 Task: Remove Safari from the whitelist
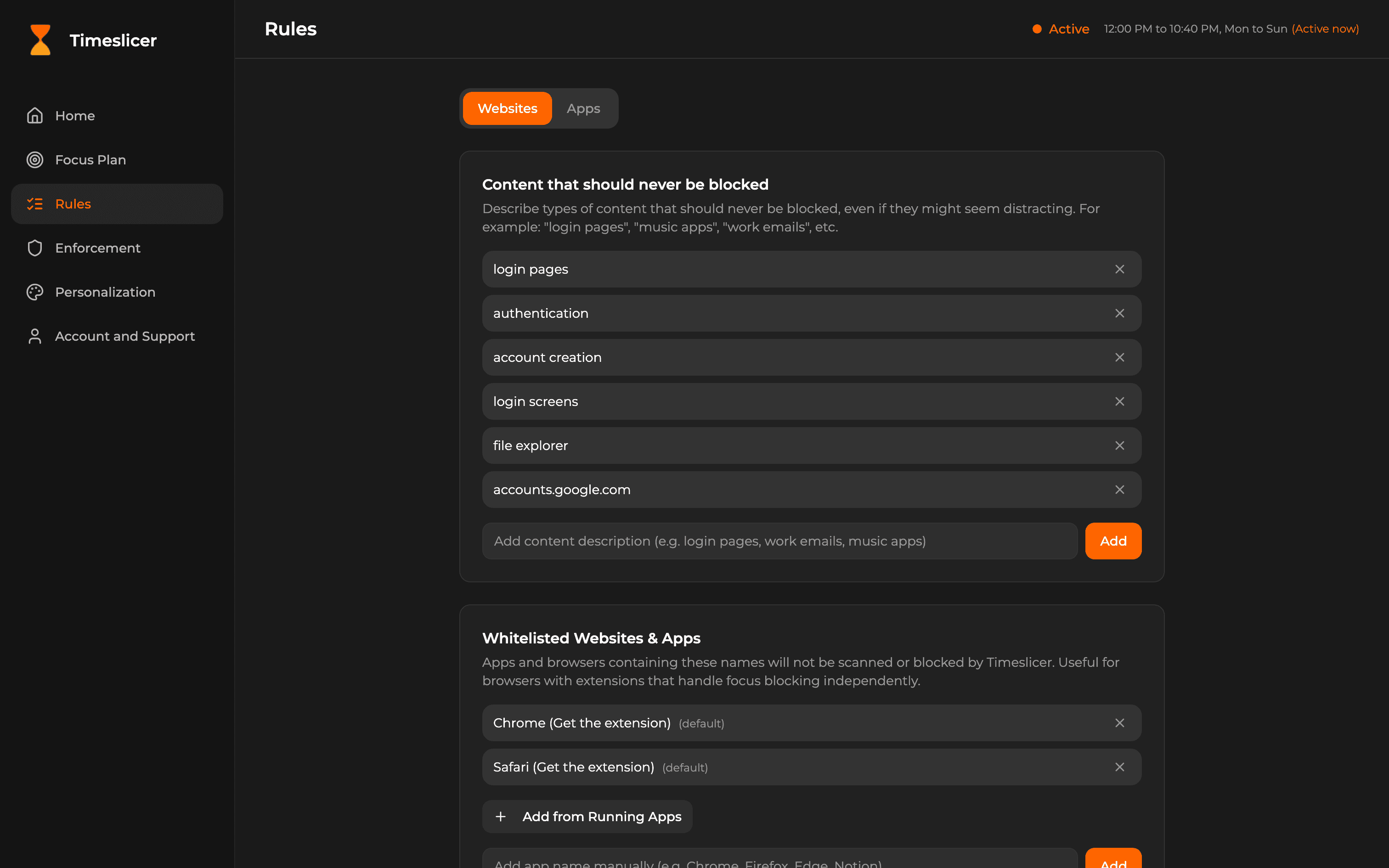point(1119,767)
